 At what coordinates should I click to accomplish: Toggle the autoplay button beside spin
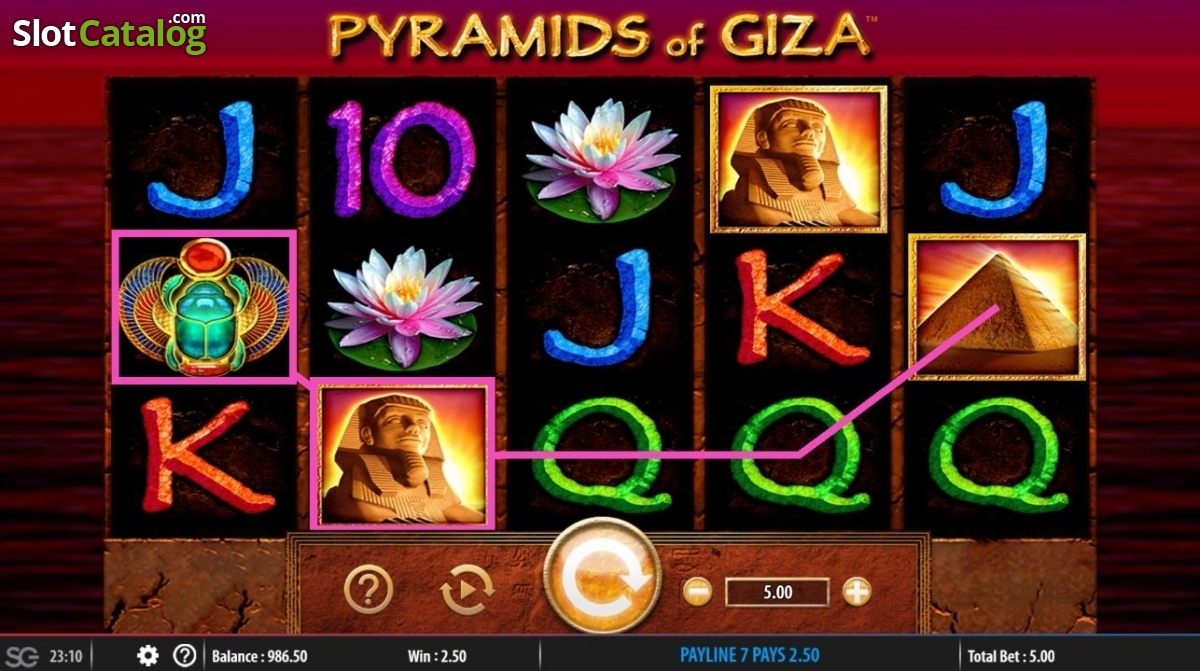[467, 590]
